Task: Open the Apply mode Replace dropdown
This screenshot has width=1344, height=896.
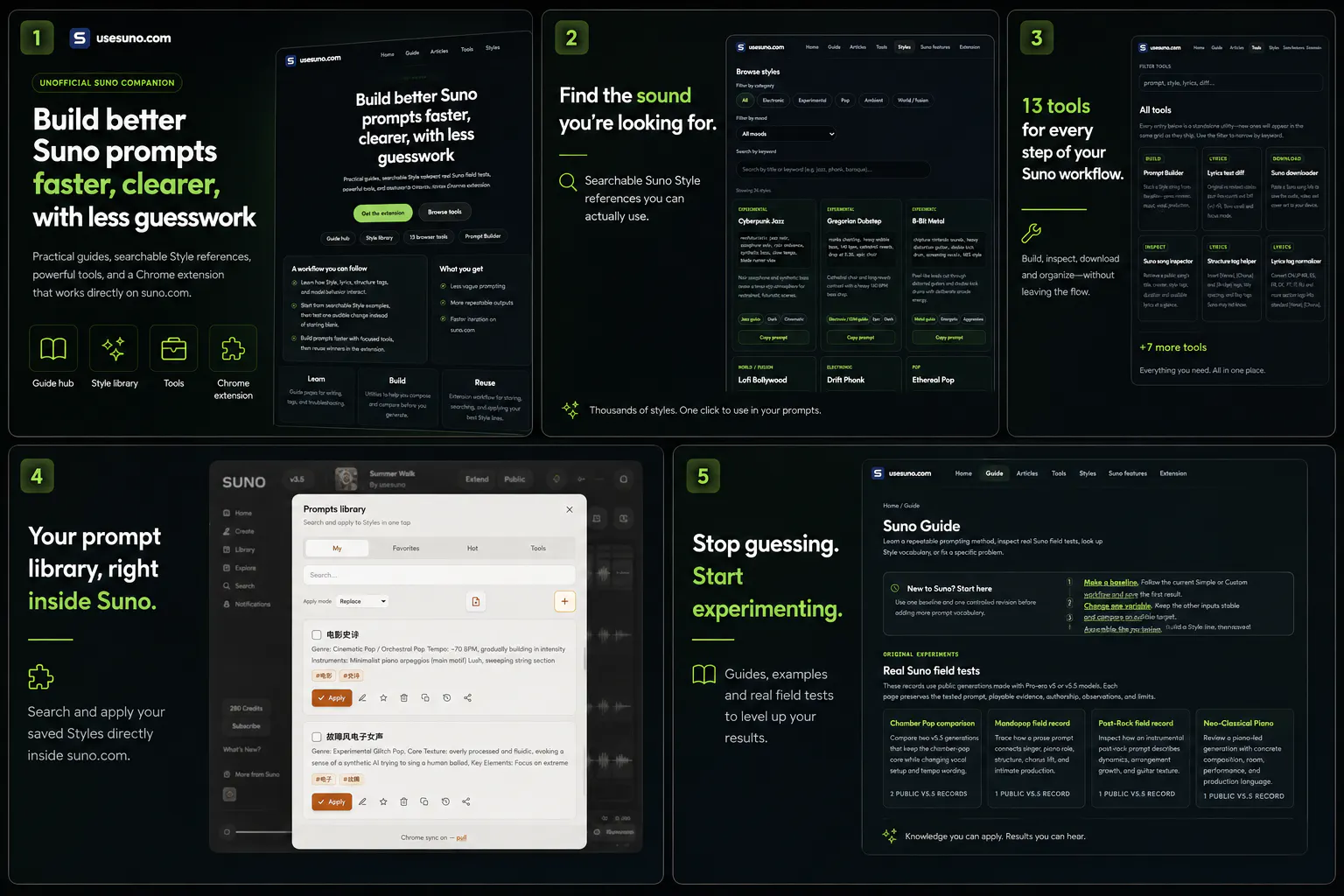Action: 362,601
